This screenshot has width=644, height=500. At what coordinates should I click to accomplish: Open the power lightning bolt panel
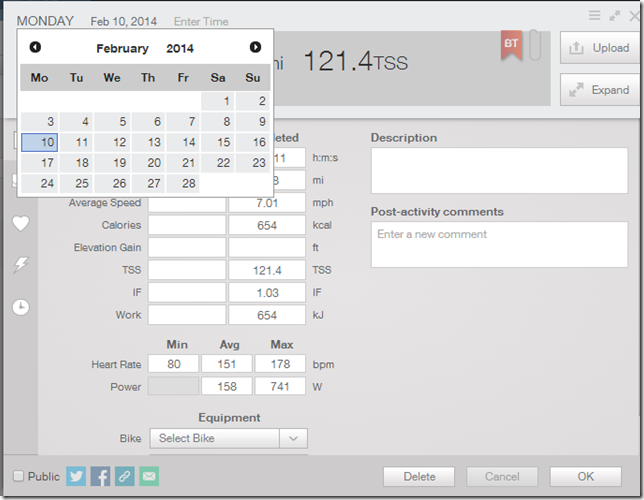pos(20,264)
